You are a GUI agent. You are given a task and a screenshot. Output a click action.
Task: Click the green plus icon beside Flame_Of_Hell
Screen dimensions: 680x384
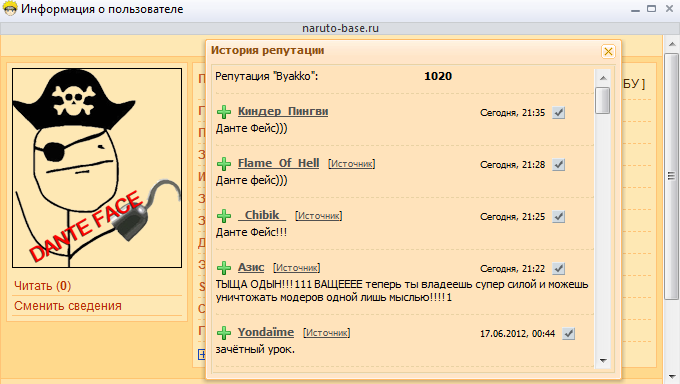click(x=224, y=164)
